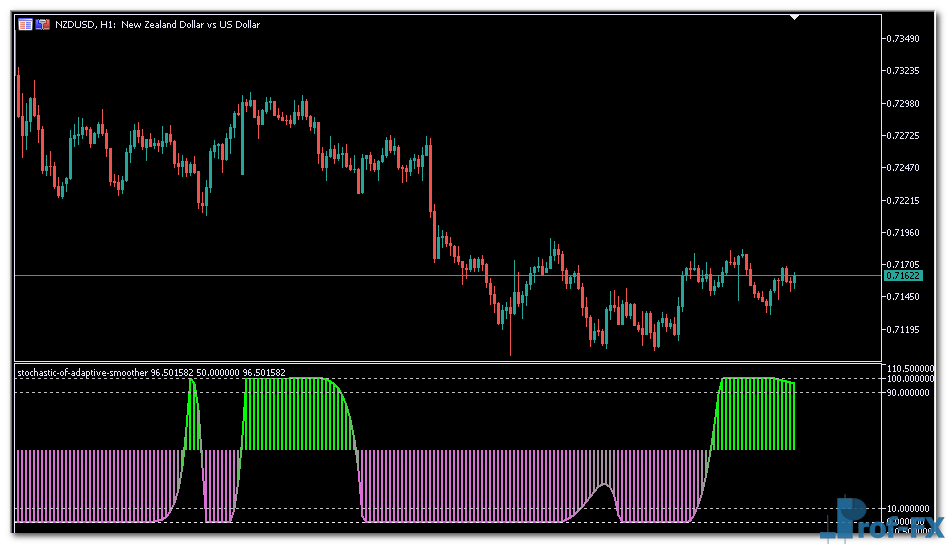Click the blue-red one-click trading icon
This screenshot has width=947, height=544.
[x=43, y=24]
